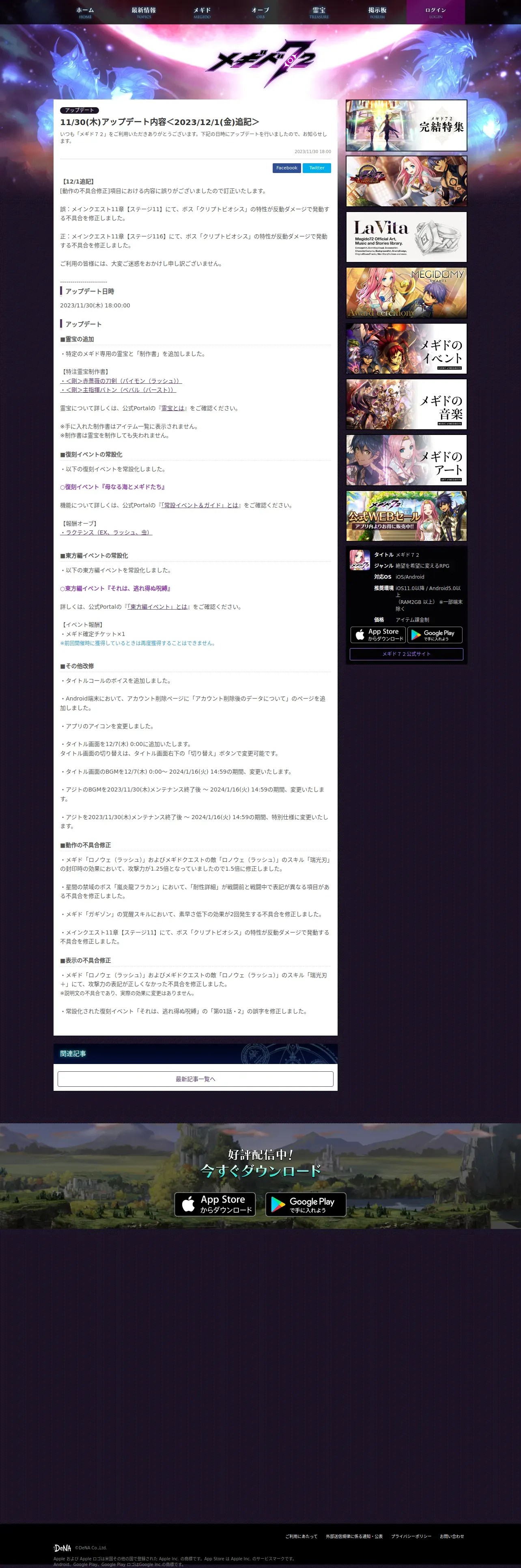Image resolution: width=521 pixels, height=1568 pixels.
Task: Open the 霊宝とは Portal link
Action: 173,409
